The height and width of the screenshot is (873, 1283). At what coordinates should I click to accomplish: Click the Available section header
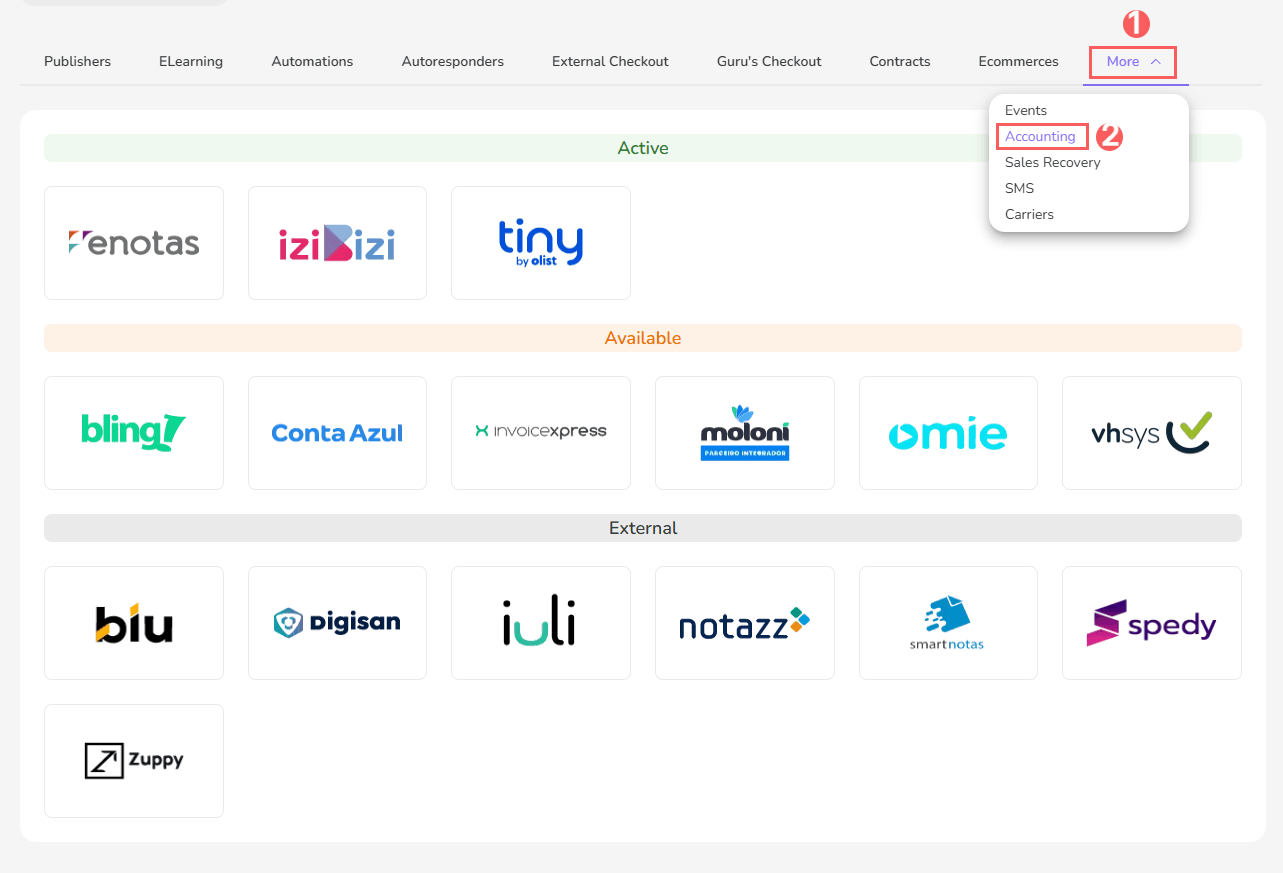pyautogui.click(x=643, y=338)
